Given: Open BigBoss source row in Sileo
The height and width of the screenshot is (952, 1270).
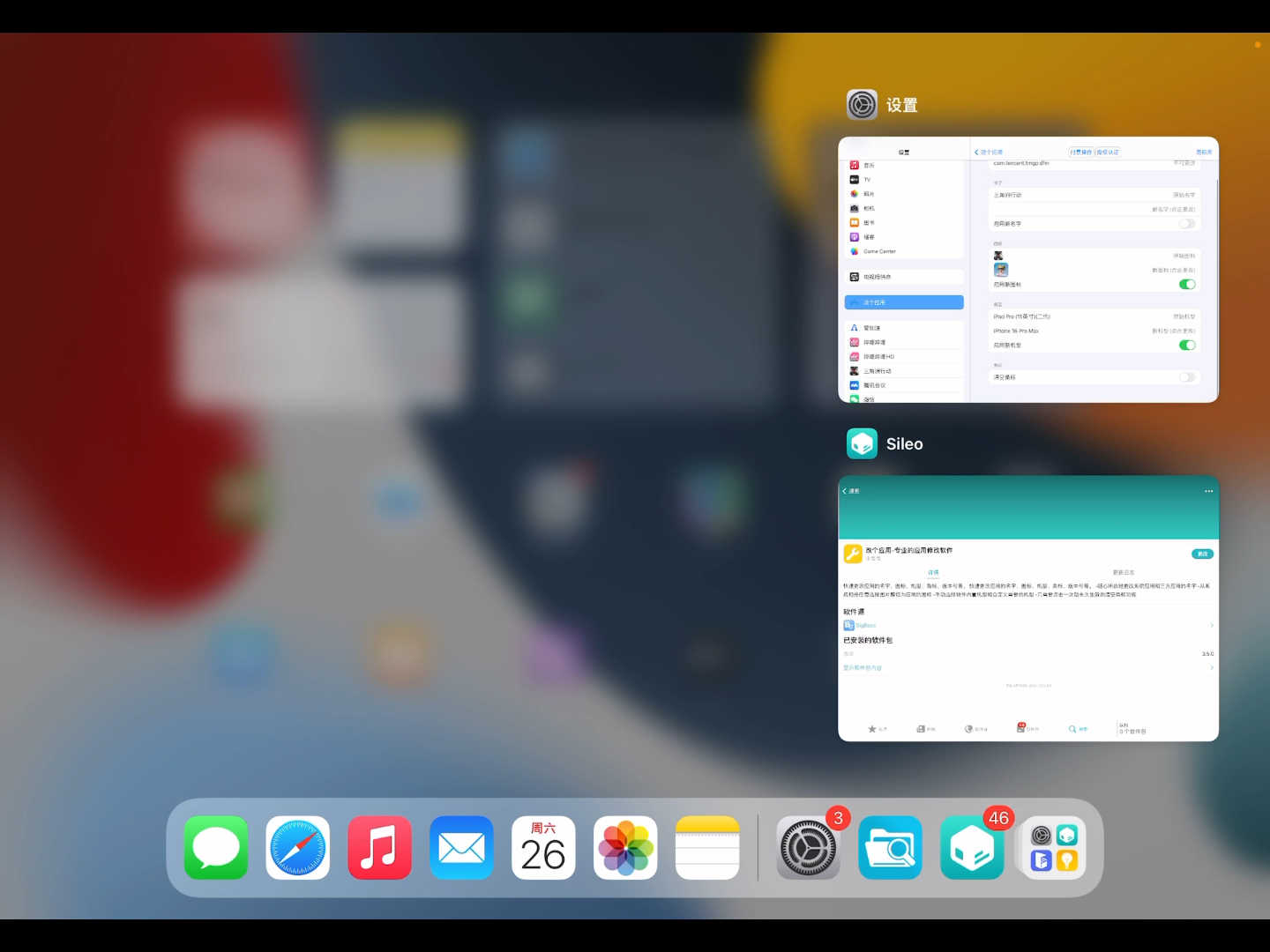Looking at the screenshot, I should [1028, 626].
